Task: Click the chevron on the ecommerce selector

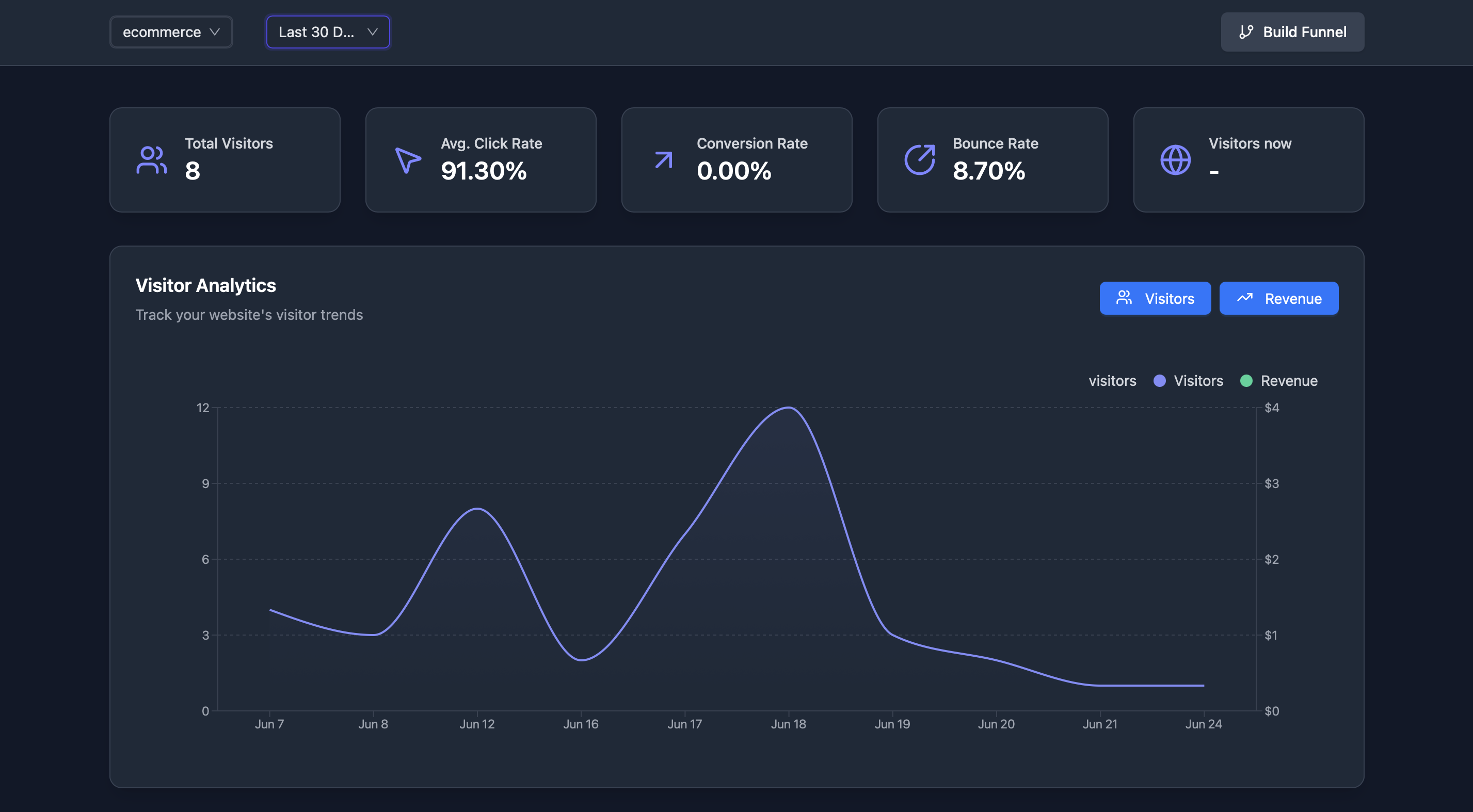Action: click(x=215, y=32)
